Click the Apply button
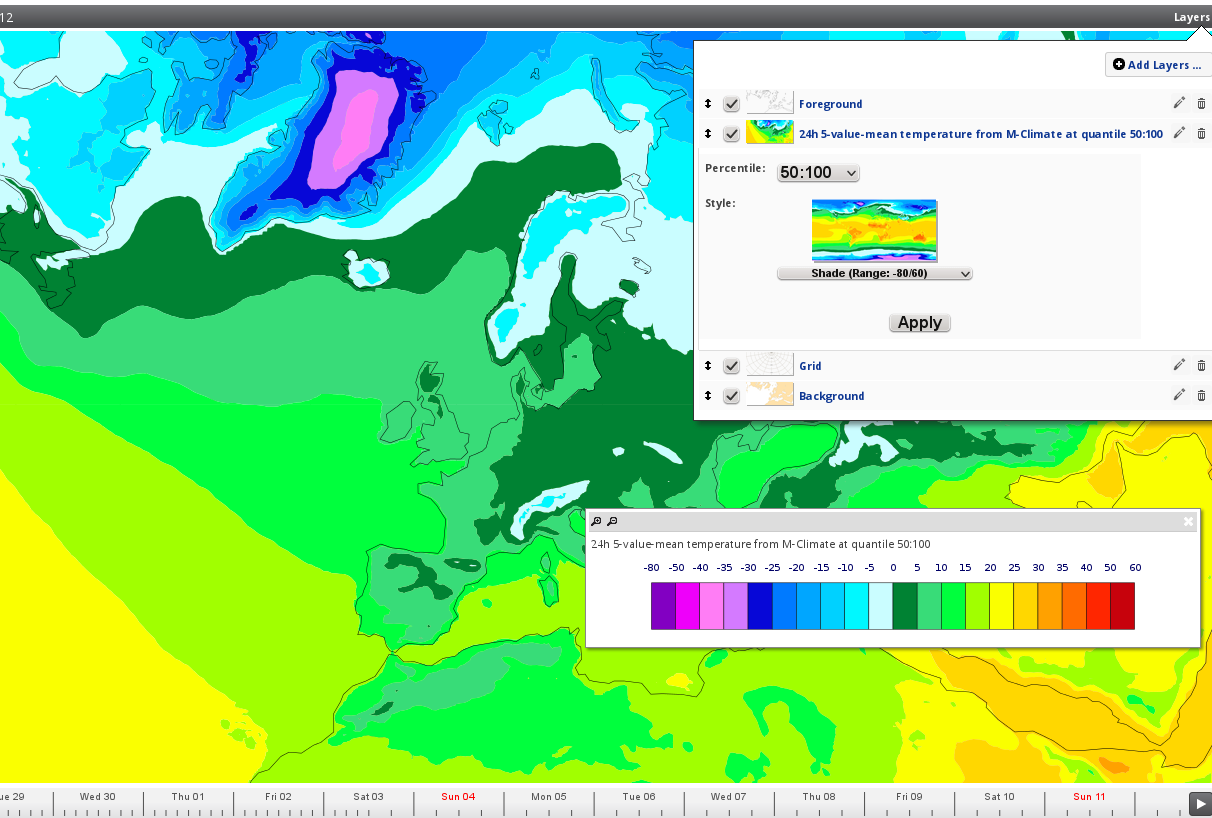The image size is (1212, 818). point(919,323)
